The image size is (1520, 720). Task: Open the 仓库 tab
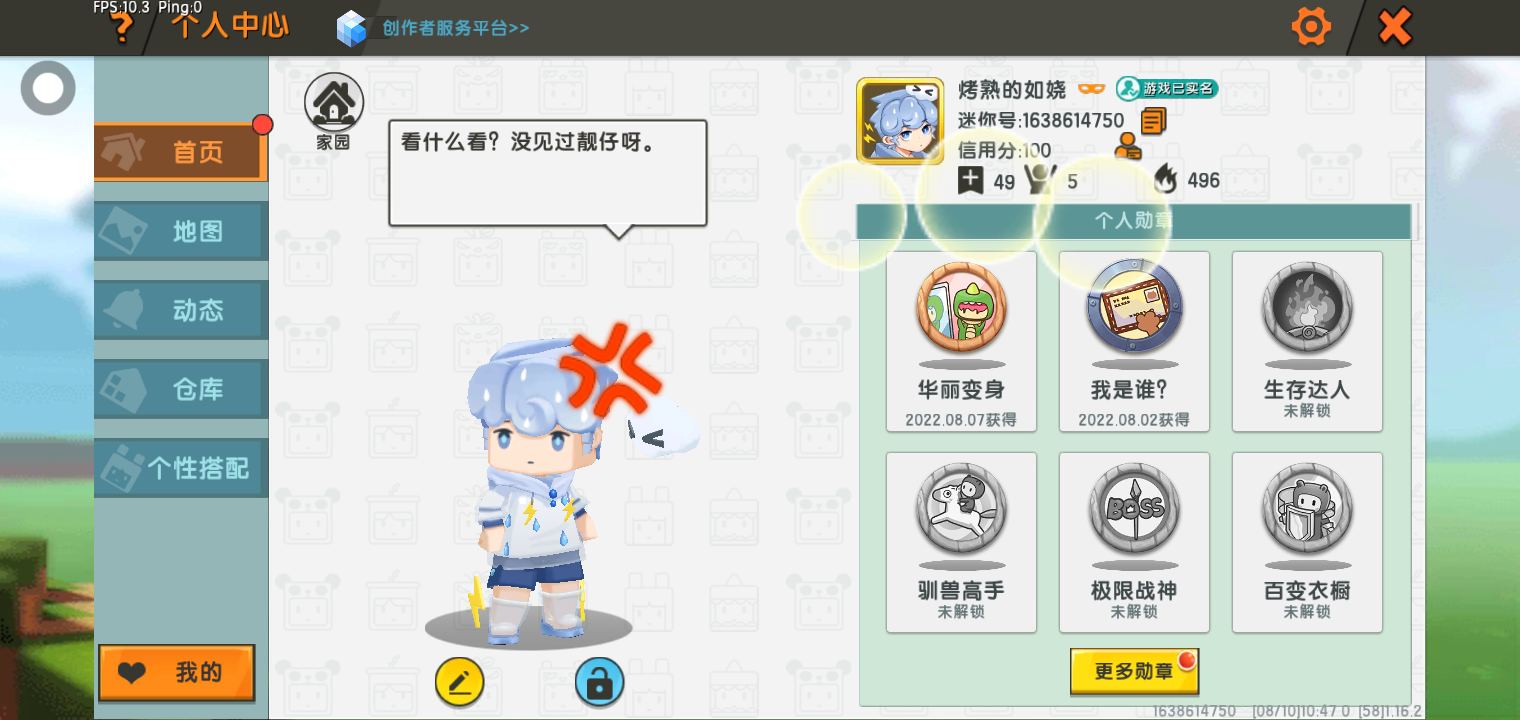(x=180, y=389)
